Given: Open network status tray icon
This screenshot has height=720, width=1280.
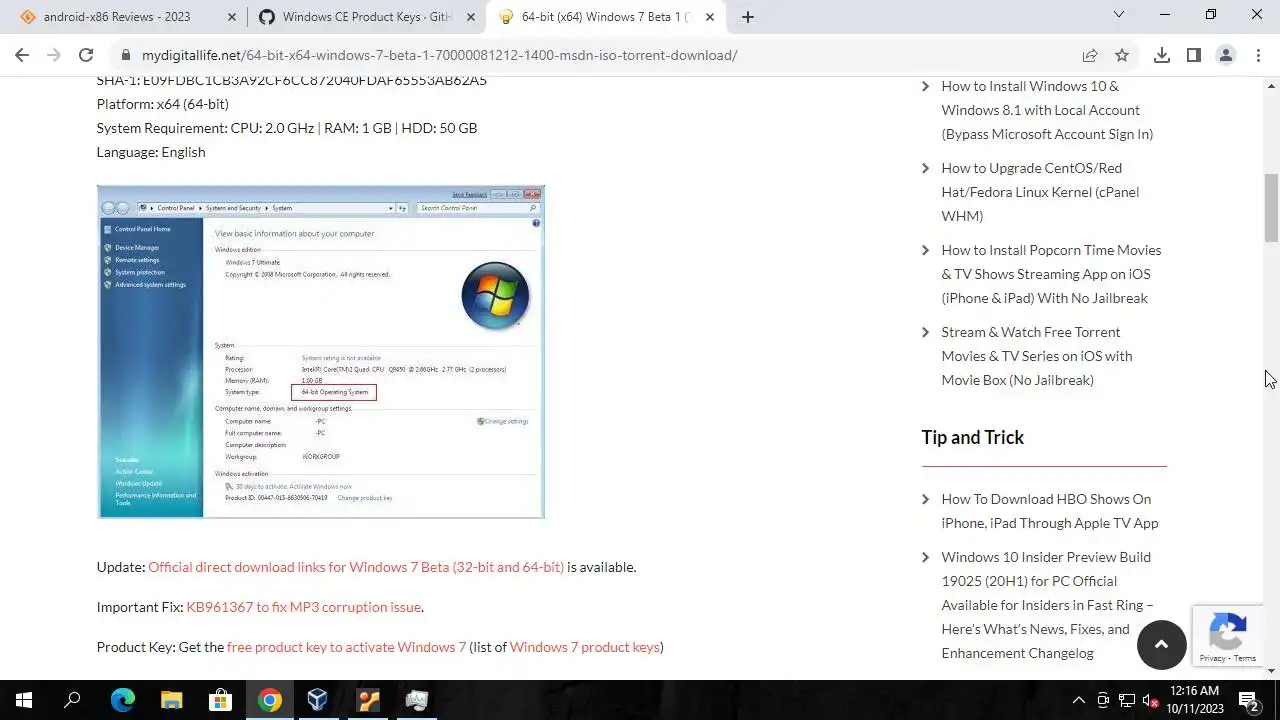Looking at the screenshot, I should (x=1127, y=700).
